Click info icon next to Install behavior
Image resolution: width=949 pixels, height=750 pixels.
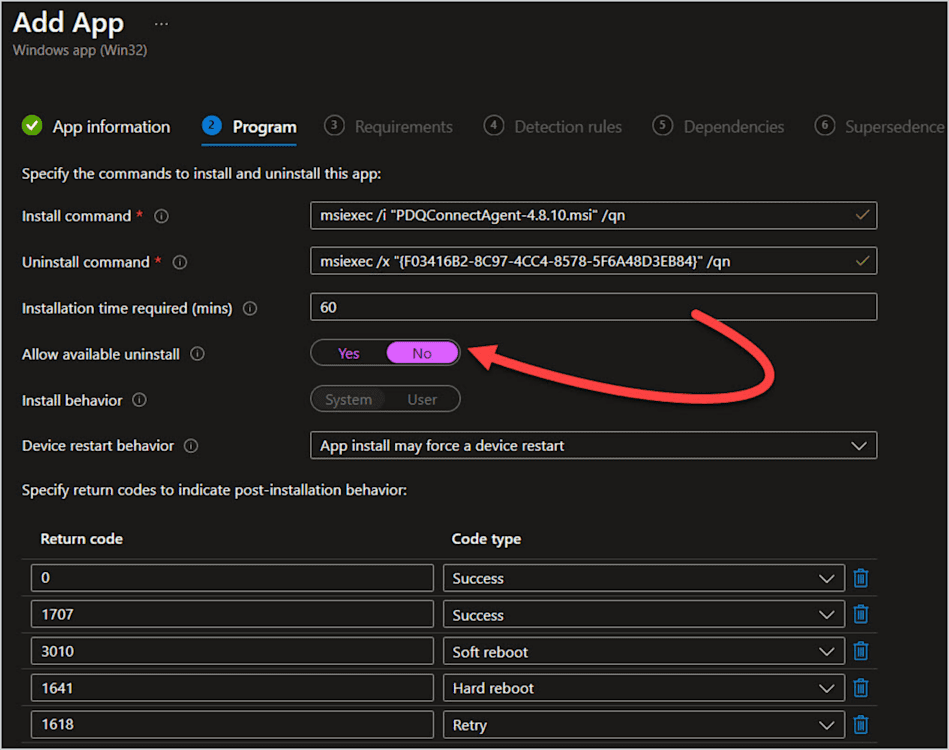coord(139,400)
